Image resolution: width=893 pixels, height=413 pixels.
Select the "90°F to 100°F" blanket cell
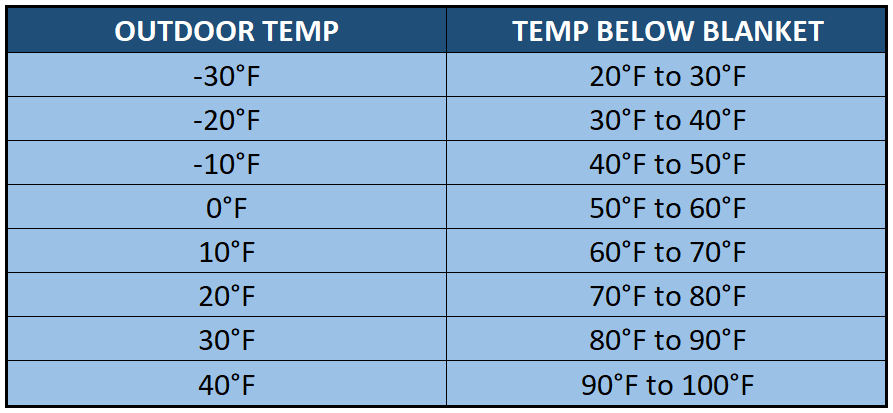[x=668, y=385]
